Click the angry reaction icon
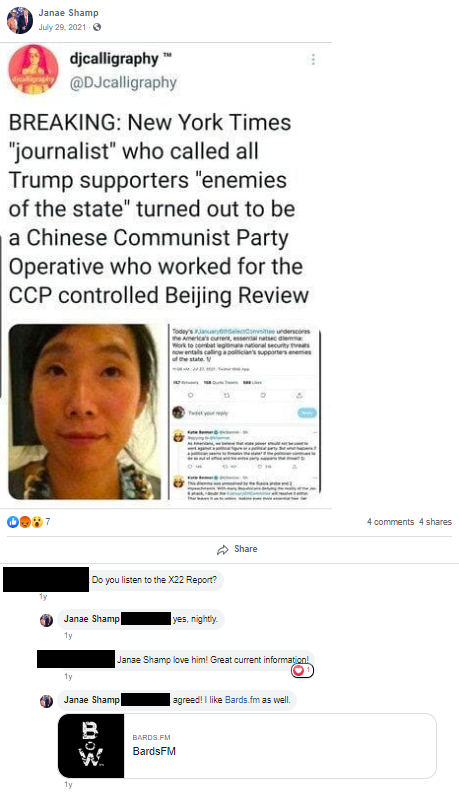This screenshot has width=459, height=793. click(25, 522)
